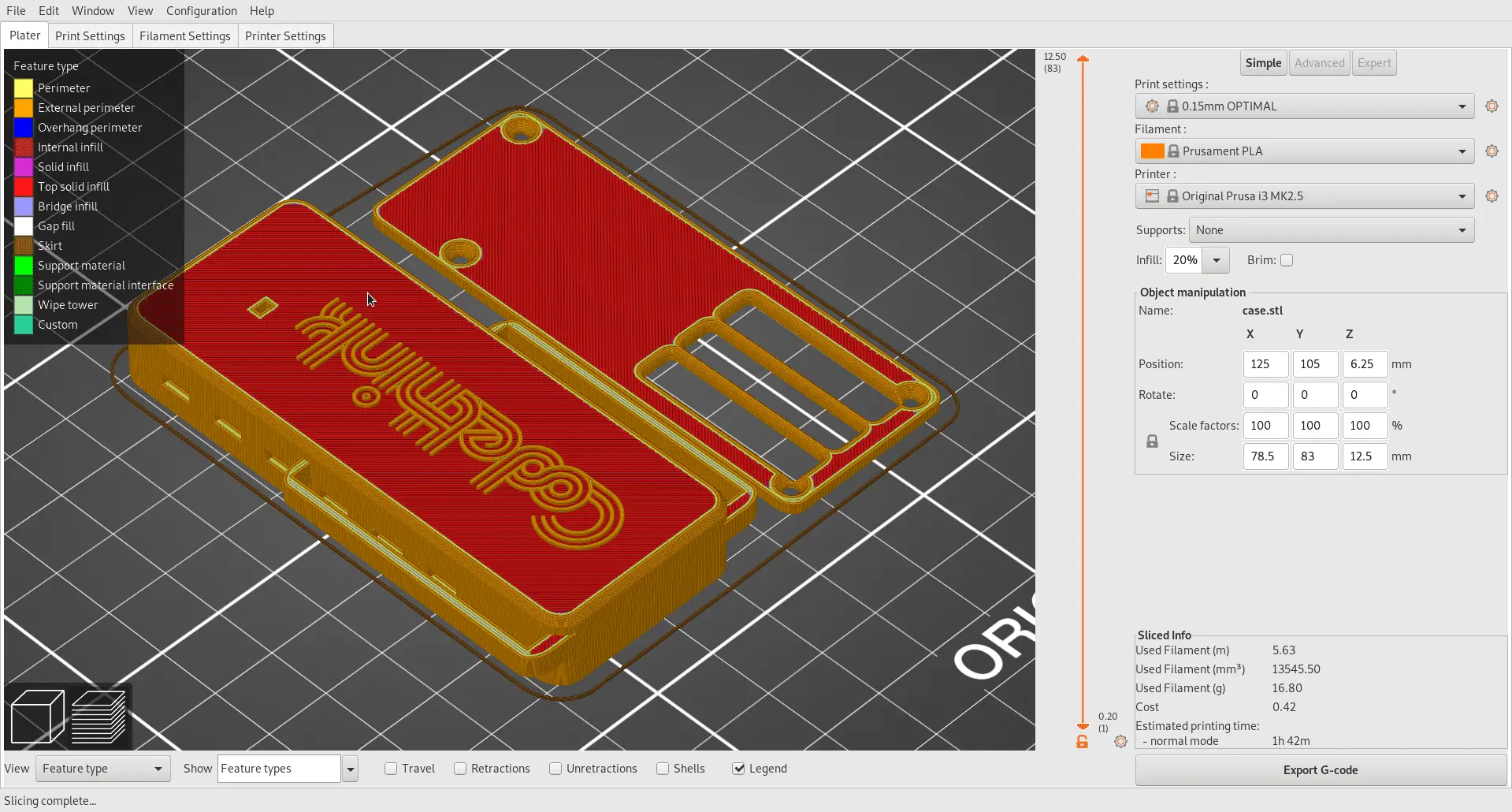Click the Perimeter yellow legend swatch
This screenshot has width=1512, height=812.
pos(24,88)
